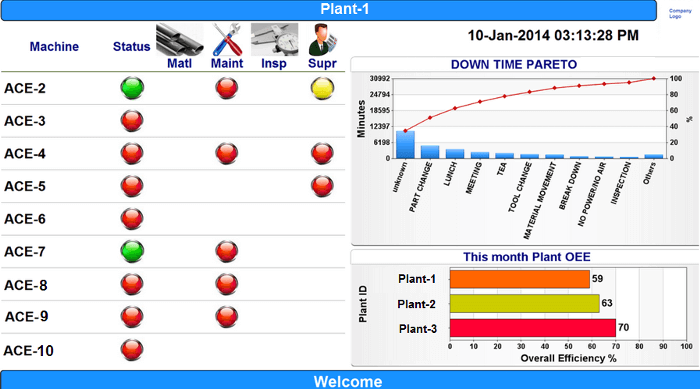
Task: Click the INSPECTION axis label
Action: (621, 183)
